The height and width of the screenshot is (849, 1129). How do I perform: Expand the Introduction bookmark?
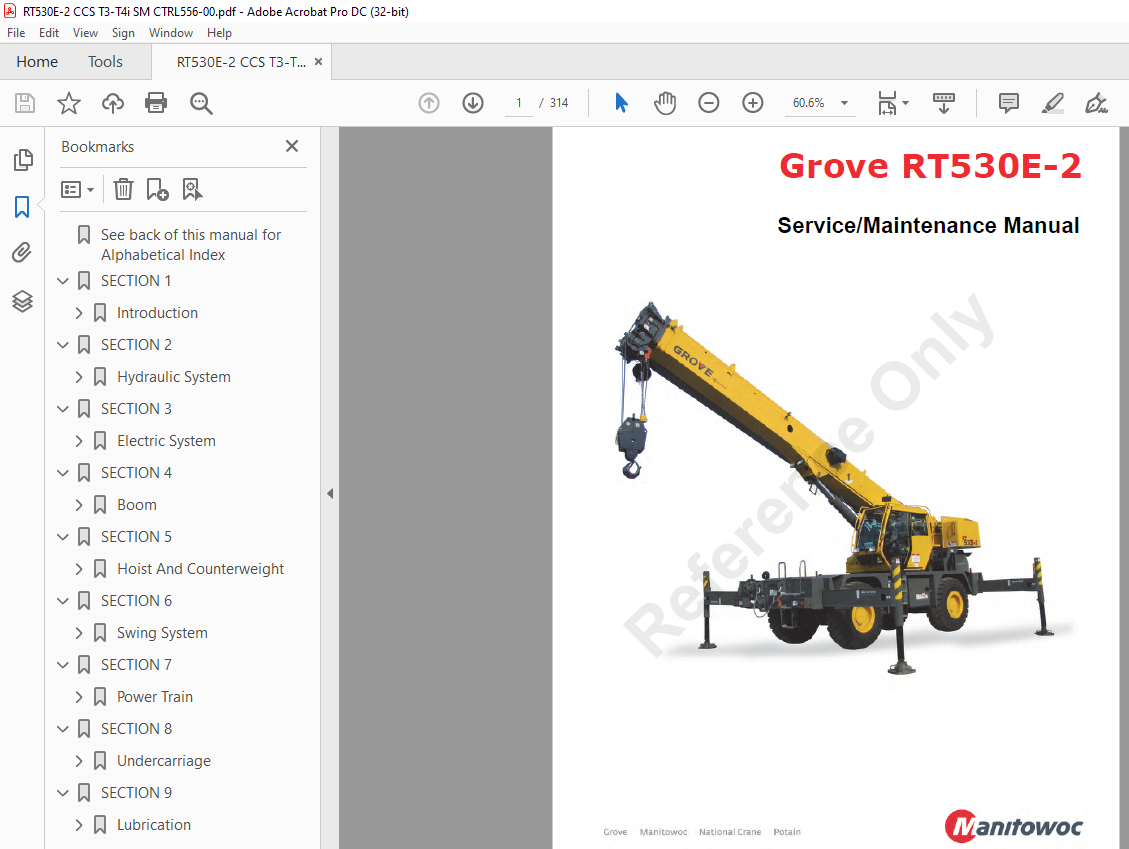79,313
